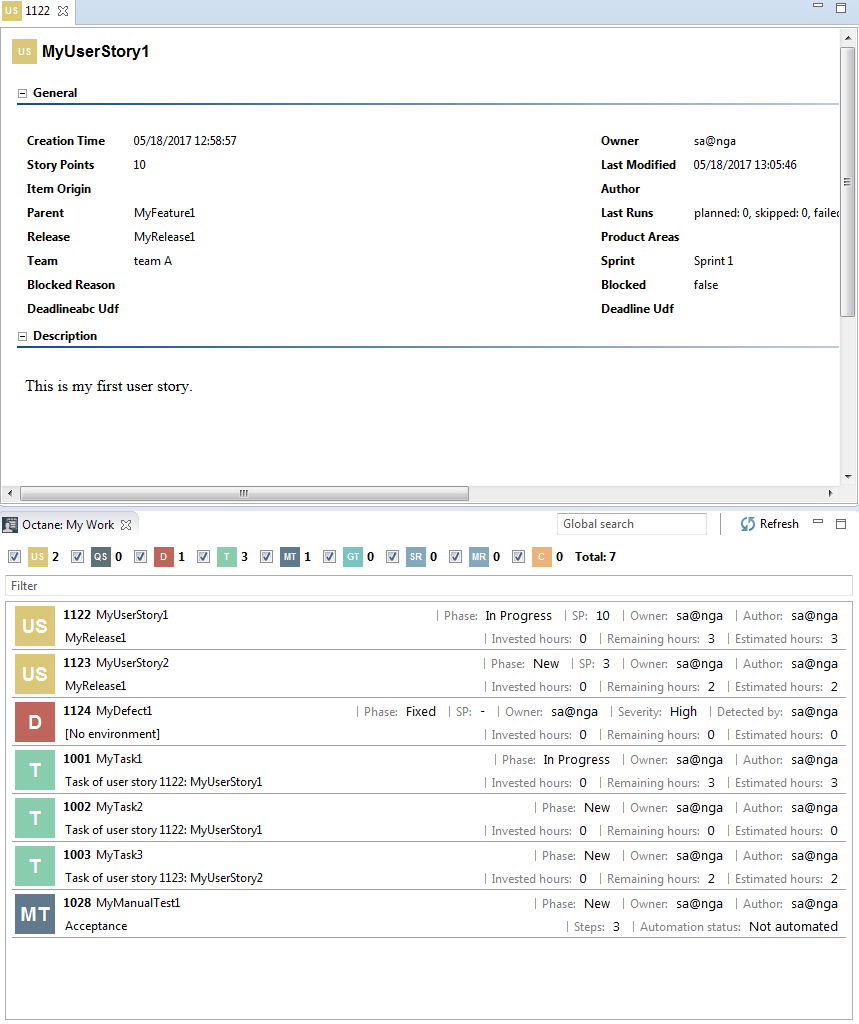Toggle the Task filter checkbox
Image resolution: width=859 pixels, height=1024 pixels.
click(203, 557)
